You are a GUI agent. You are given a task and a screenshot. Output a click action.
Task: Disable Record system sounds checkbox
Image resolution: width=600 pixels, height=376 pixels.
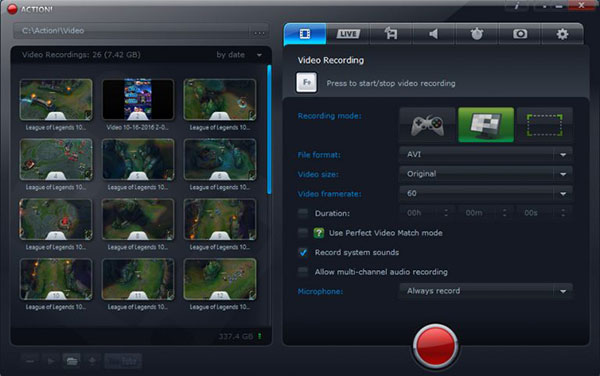coord(303,252)
